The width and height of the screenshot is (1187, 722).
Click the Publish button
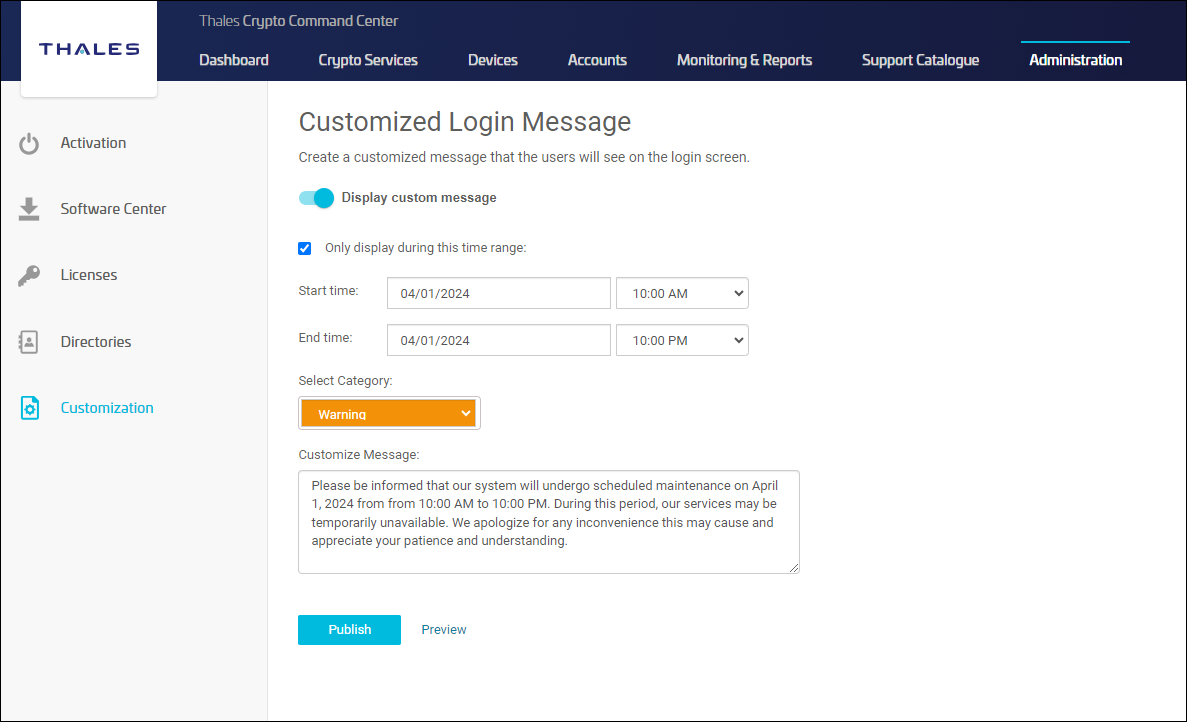pyautogui.click(x=349, y=630)
